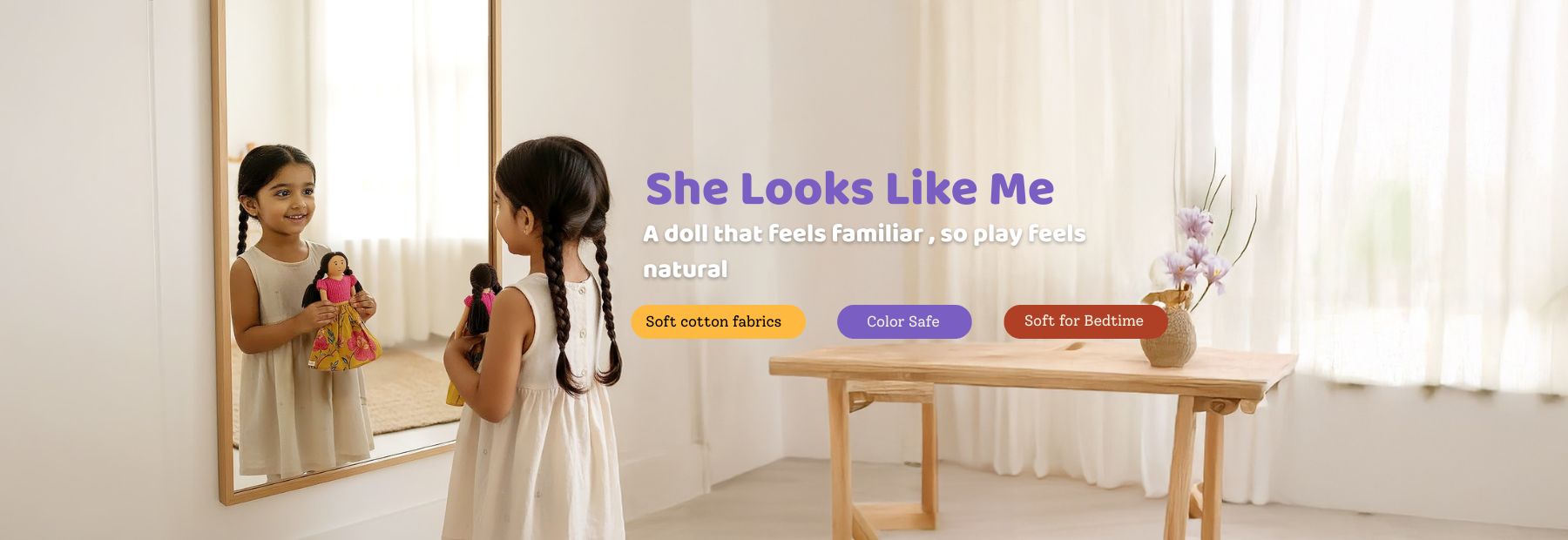
Task: Click the wooden table top
Action: pos(1032,366)
